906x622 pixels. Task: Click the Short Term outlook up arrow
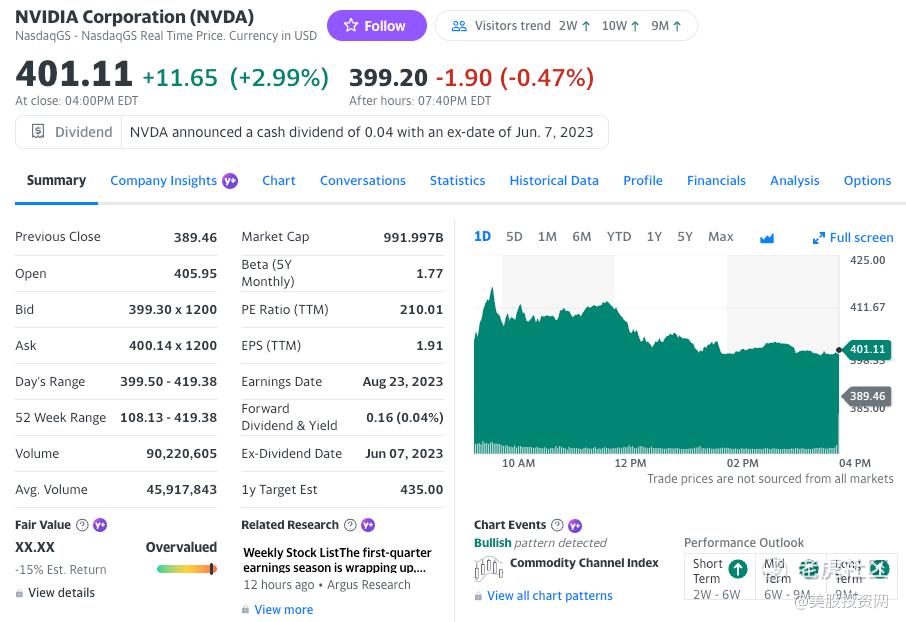tap(738, 569)
